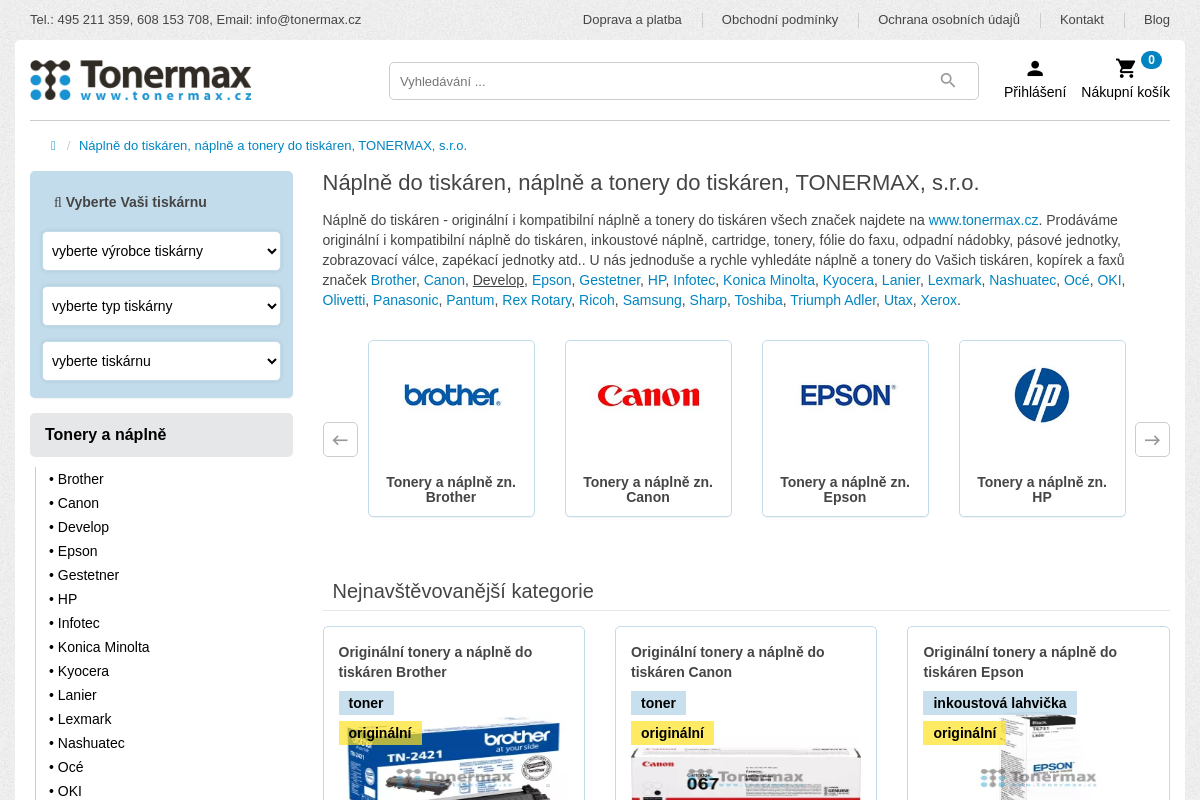
Task: Open the 'vyberte typ tiskárny' dropdown
Action: [x=161, y=306]
